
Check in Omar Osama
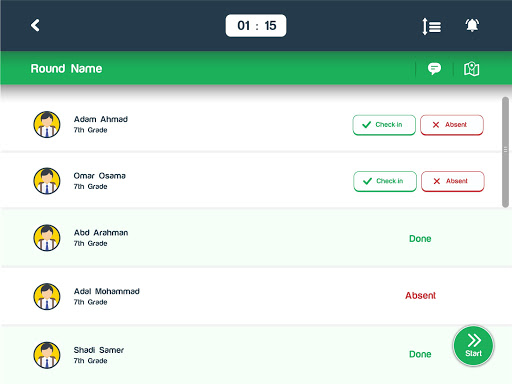pyautogui.click(x=385, y=181)
